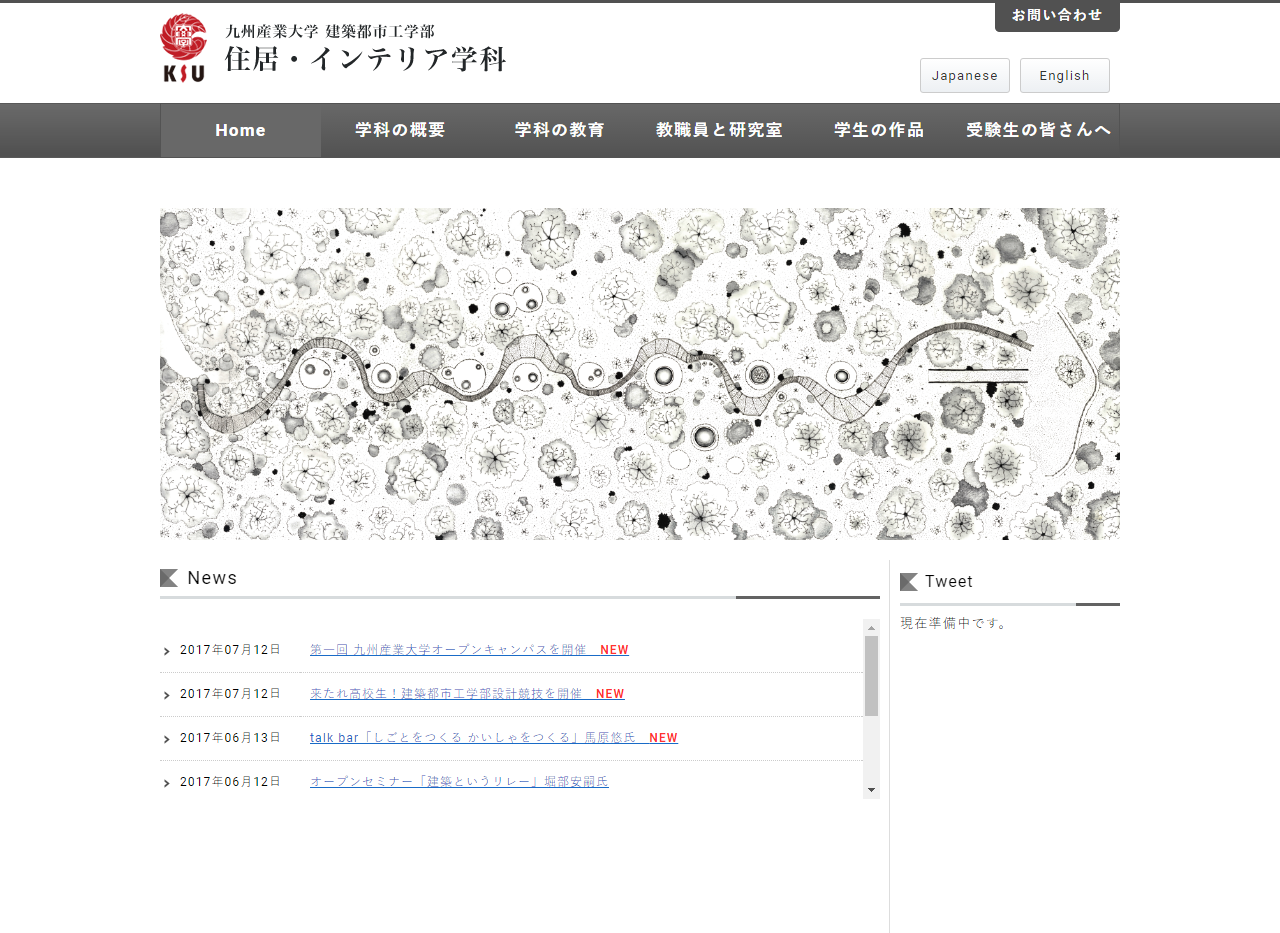The width and height of the screenshot is (1280, 933).
Task: Click the hero illustration banner image
Action: (x=640, y=374)
